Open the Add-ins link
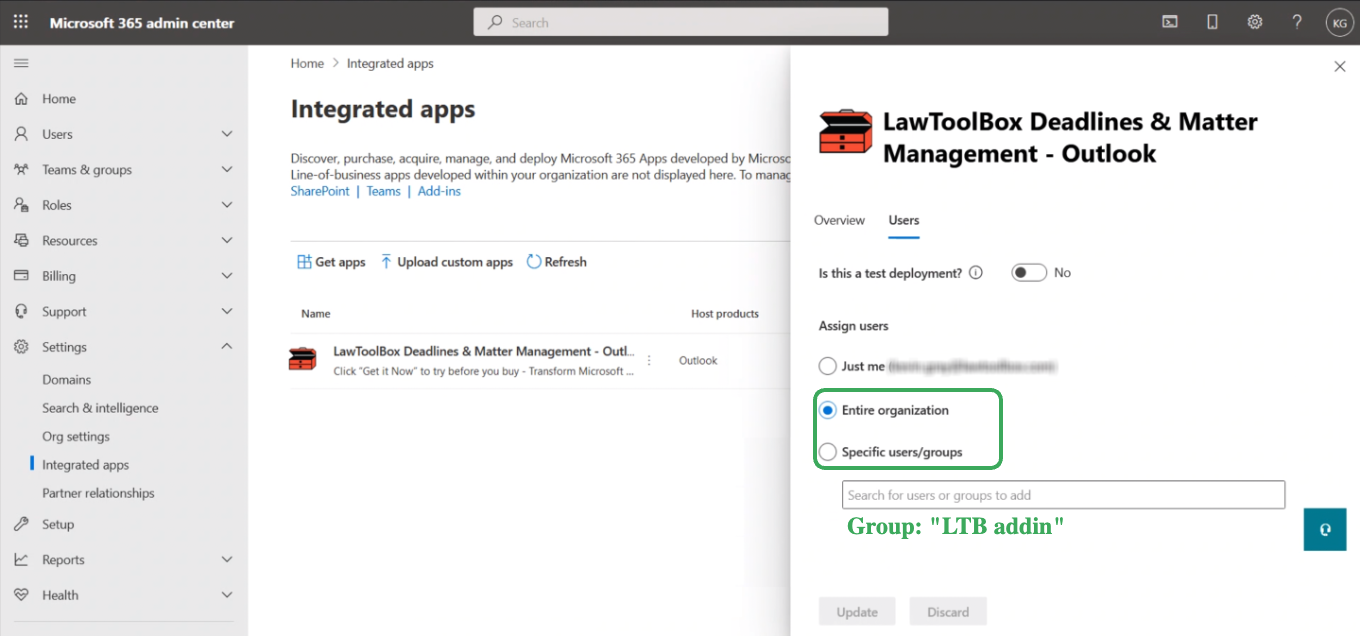The image size is (1360, 636). pyautogui.click(x=439, y=191)
